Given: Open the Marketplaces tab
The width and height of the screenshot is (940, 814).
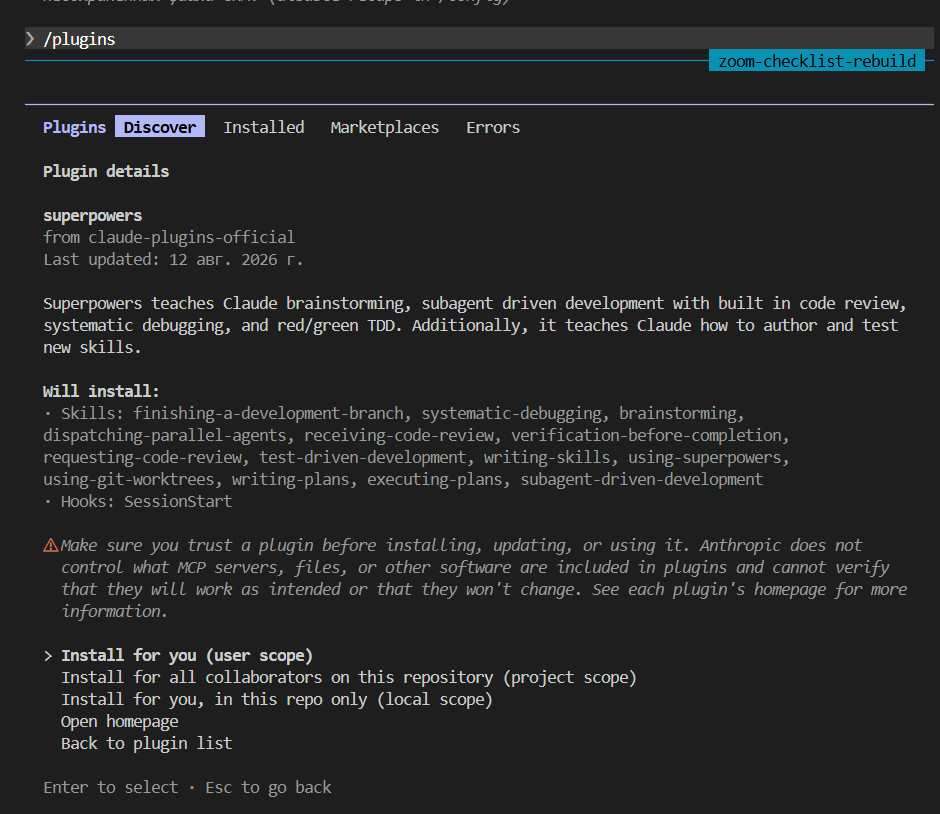Looking at the screenshot, I should point(384,128).
